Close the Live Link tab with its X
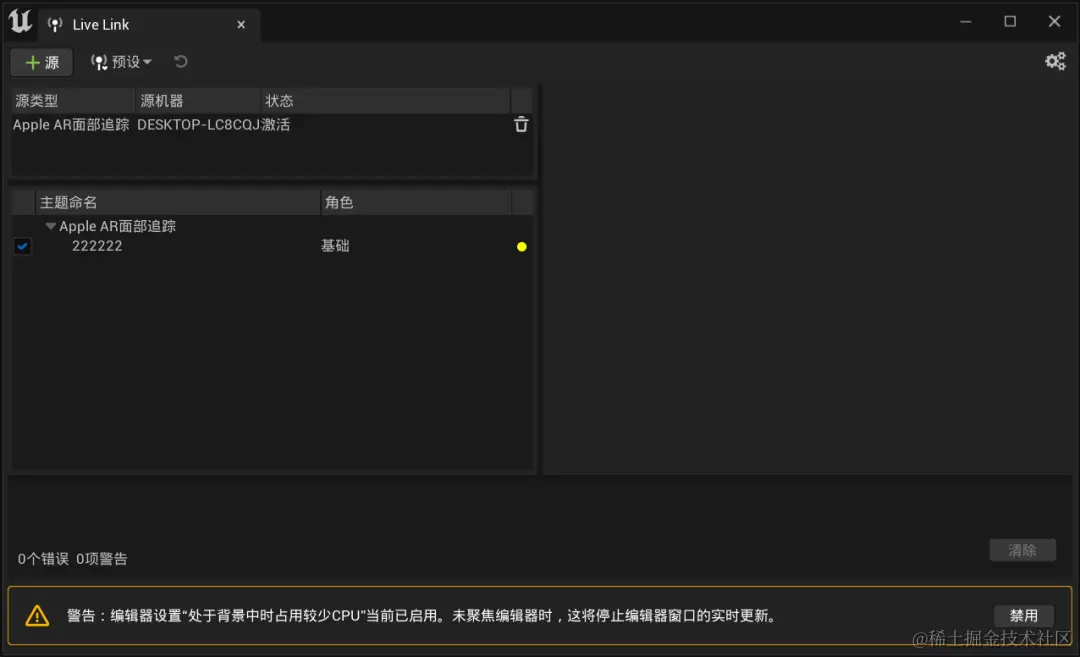Screen dimensions: 1080x657 [241, 24]
